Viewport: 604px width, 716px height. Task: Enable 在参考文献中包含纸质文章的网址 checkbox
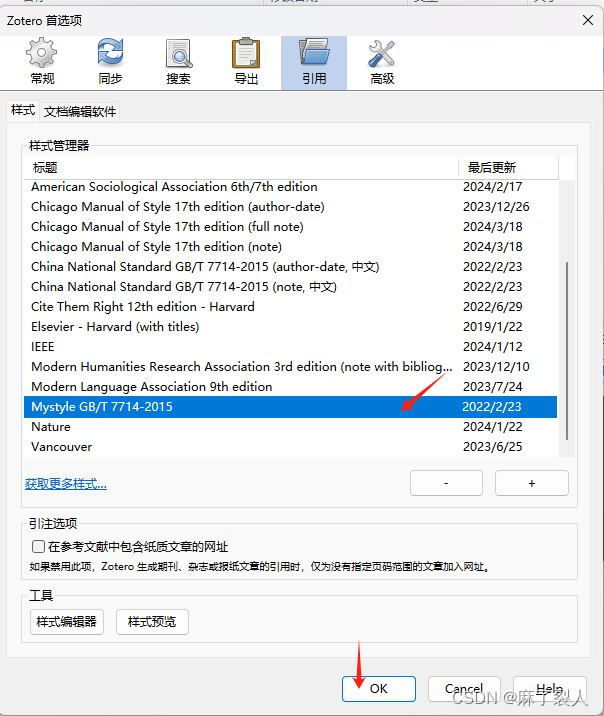(x=38, y=547)
